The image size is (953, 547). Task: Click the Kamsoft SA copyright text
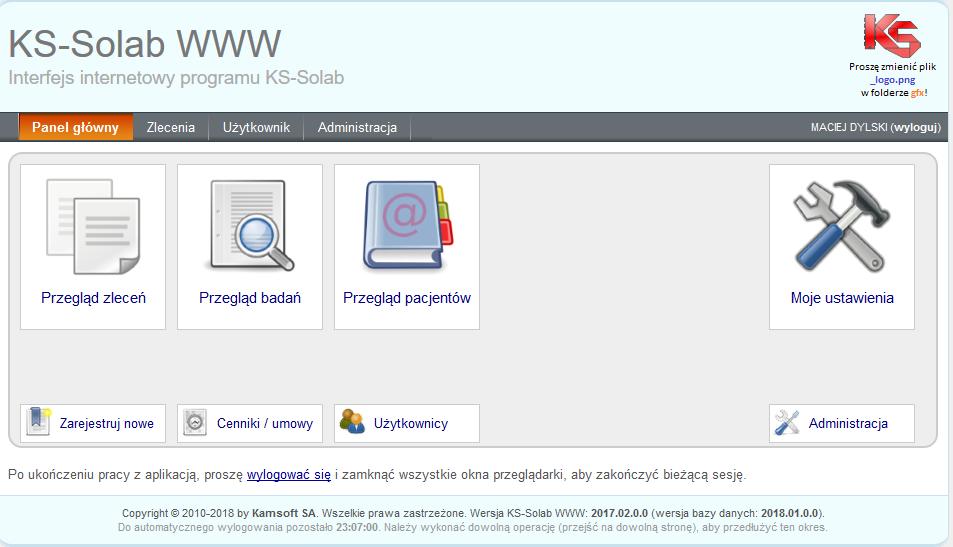coord(284,513)
